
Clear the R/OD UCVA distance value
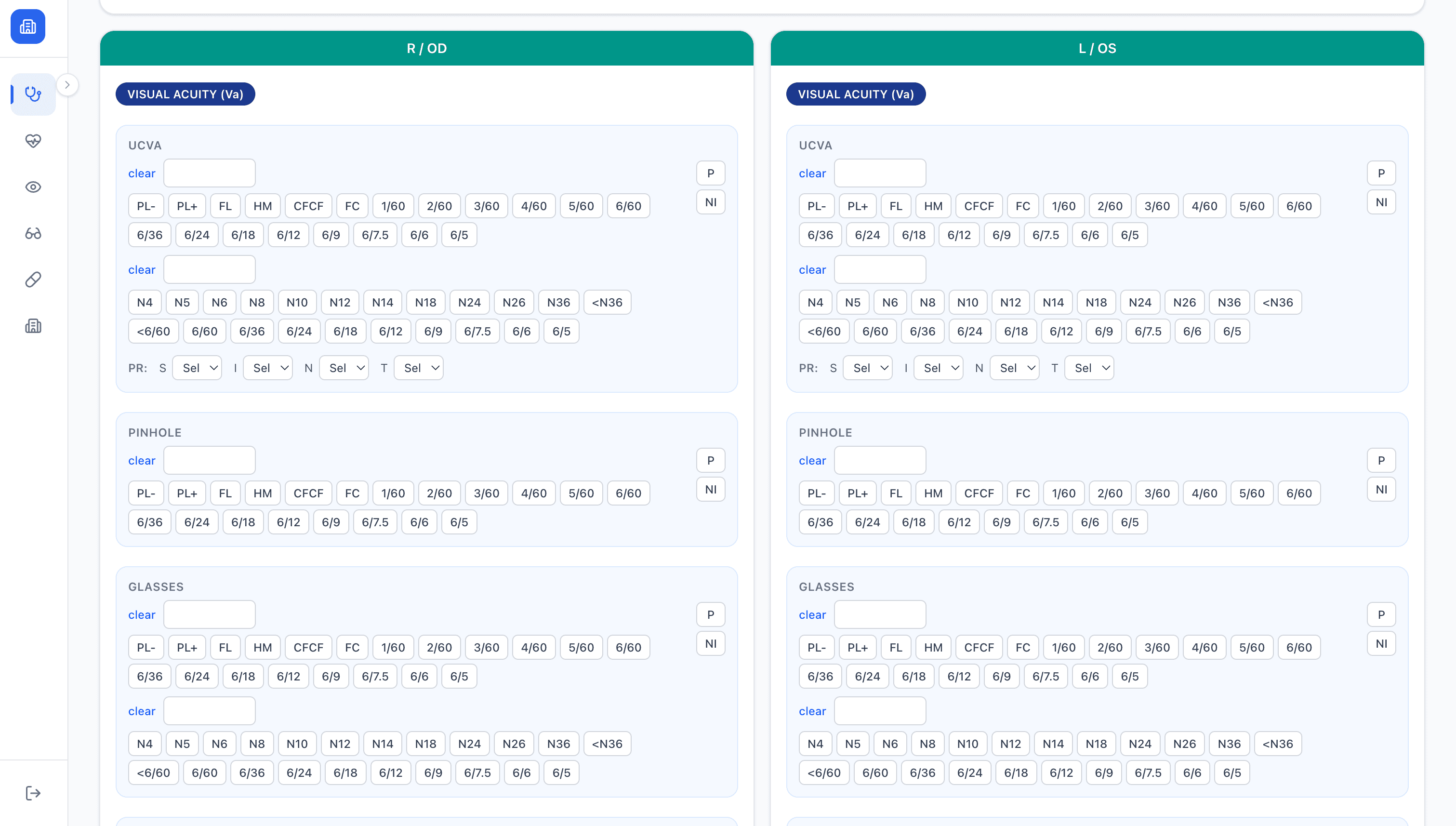click(142, 173)
